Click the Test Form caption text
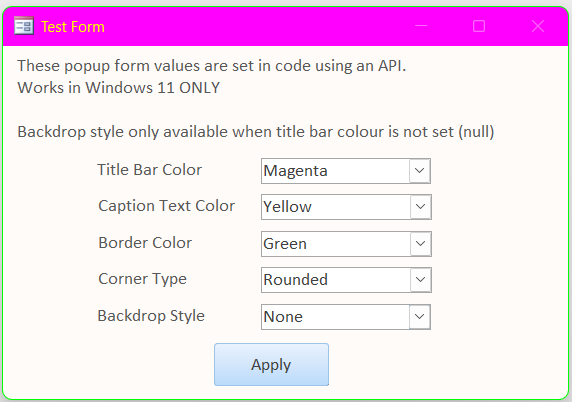Screen dimensions: 572x402 click(73, 27)
